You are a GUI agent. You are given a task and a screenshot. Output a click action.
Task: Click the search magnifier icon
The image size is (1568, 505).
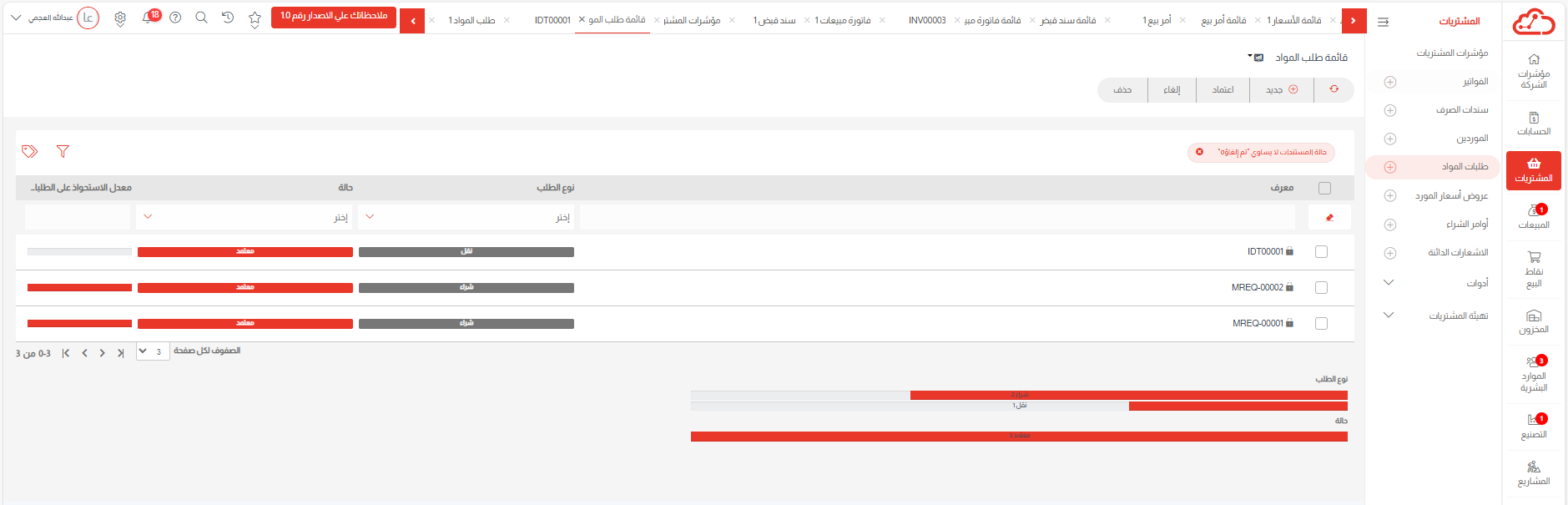tap(201, 18)
